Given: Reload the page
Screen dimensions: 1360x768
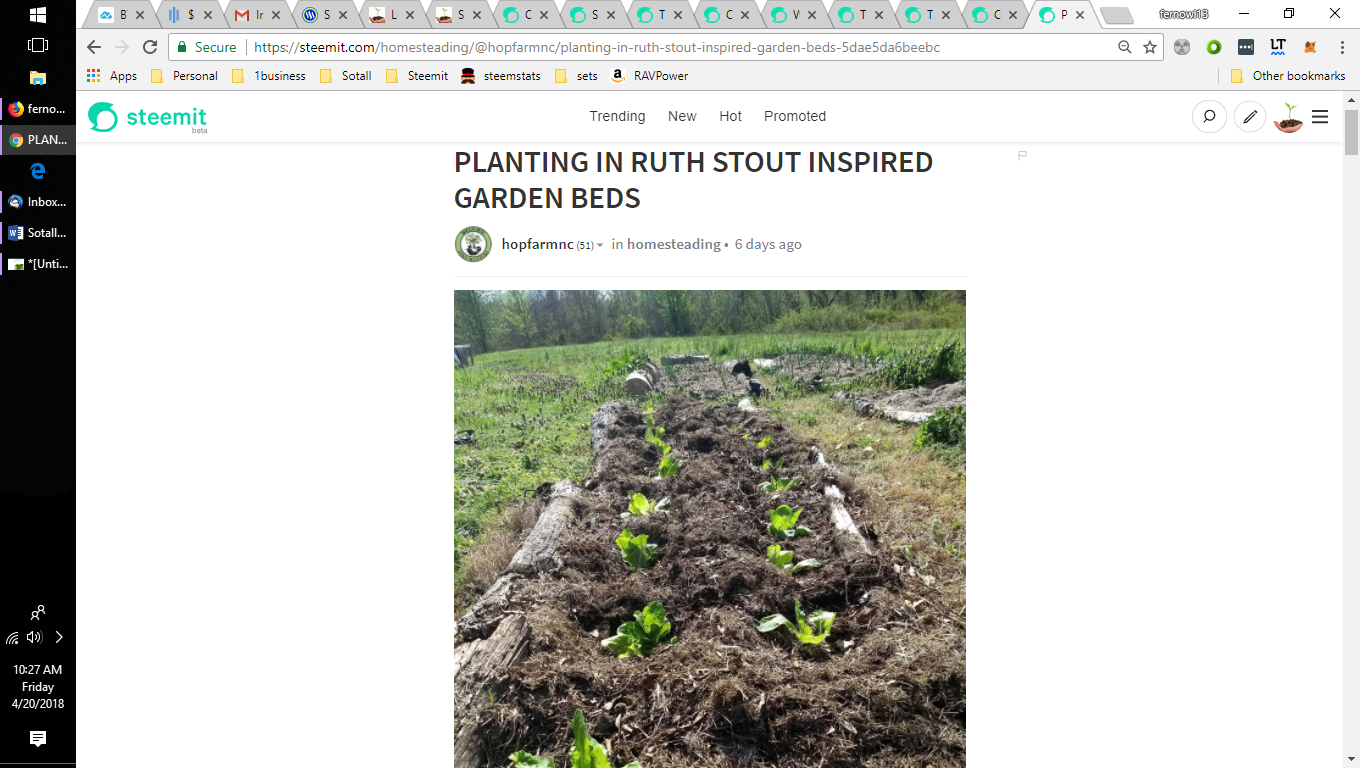Looking at the screenshot, I should [150, 47].
